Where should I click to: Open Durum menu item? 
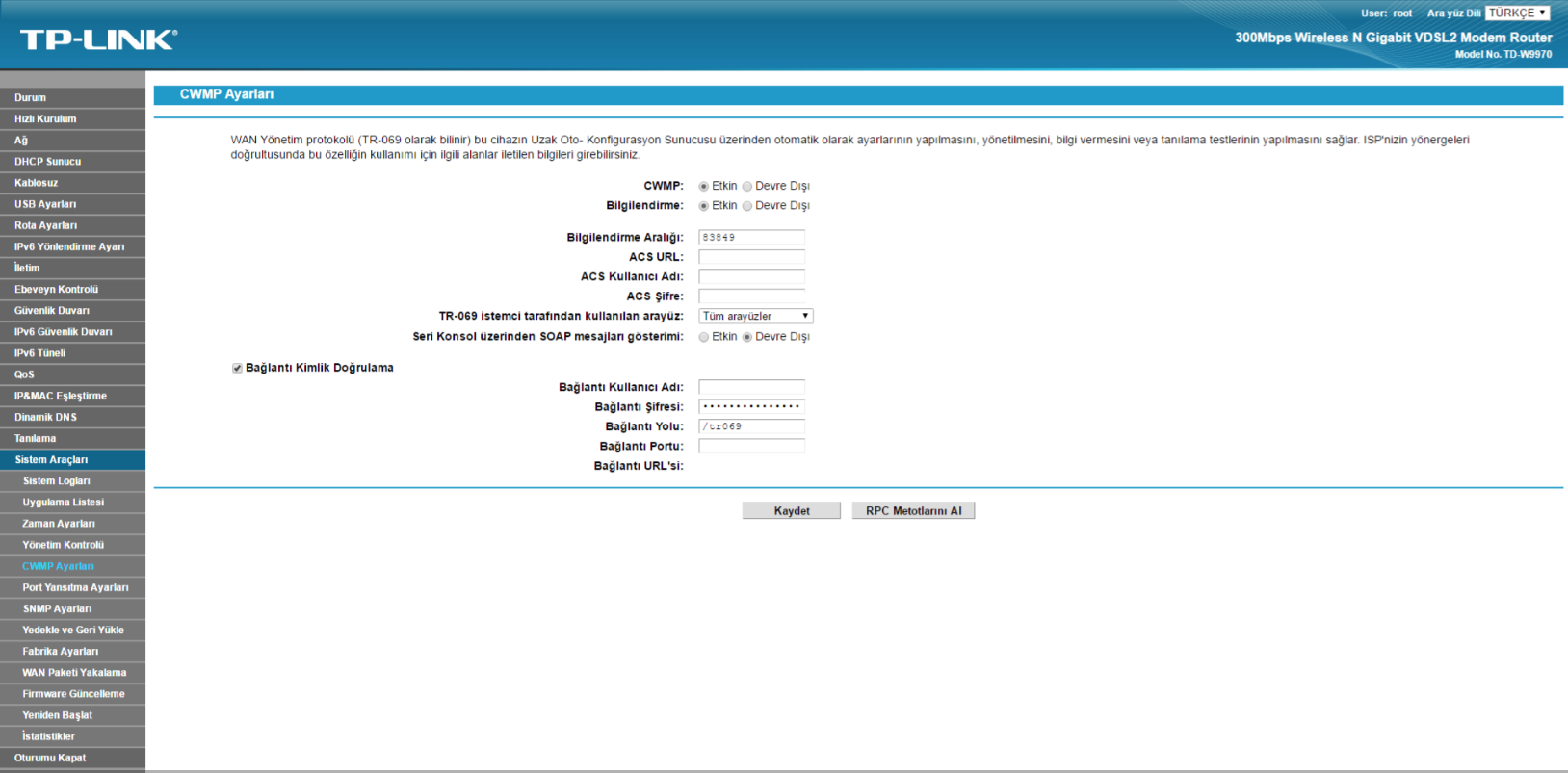coord(72,97)
